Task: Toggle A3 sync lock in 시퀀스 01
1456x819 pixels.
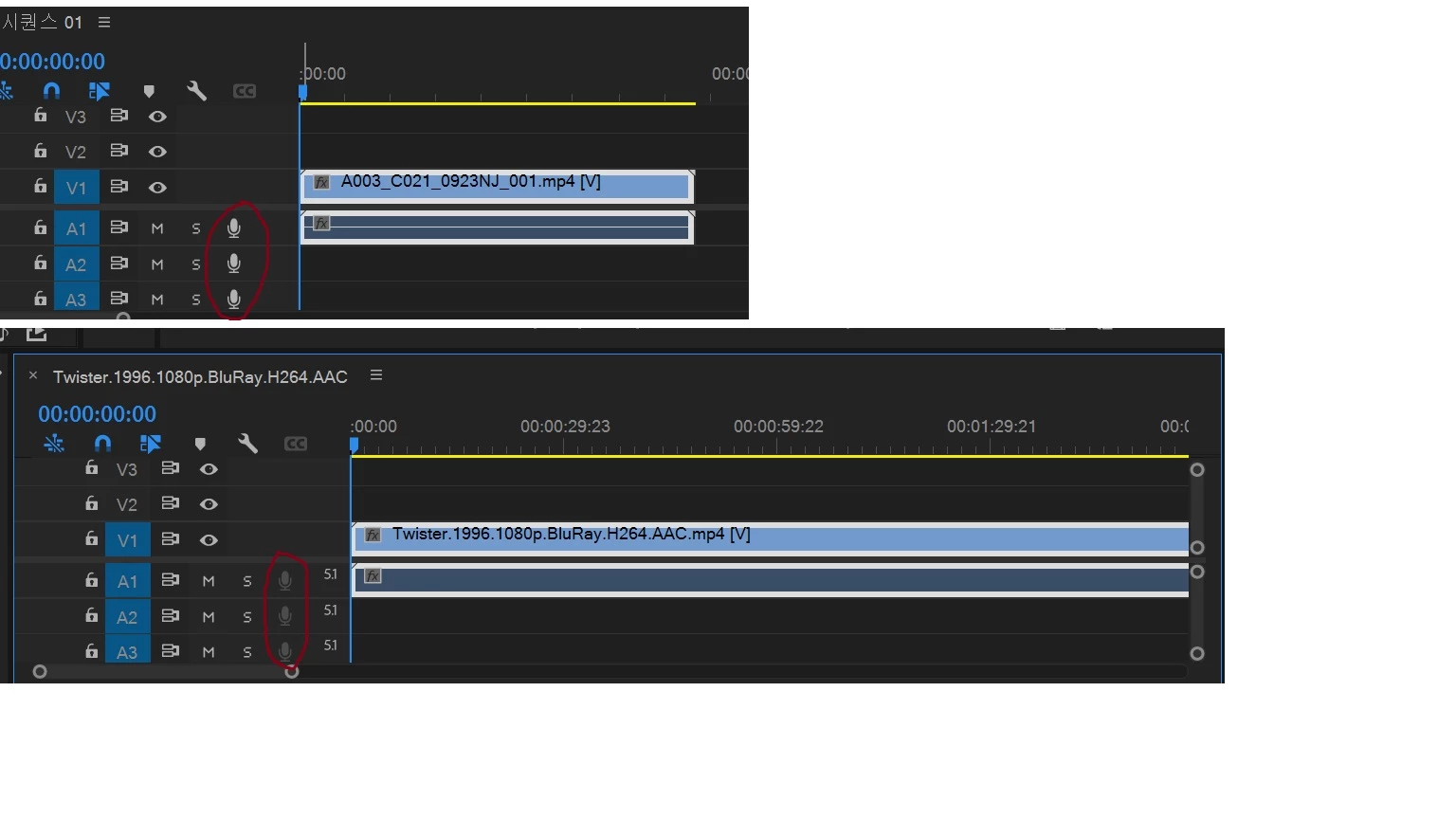Action: click(118, 299)
